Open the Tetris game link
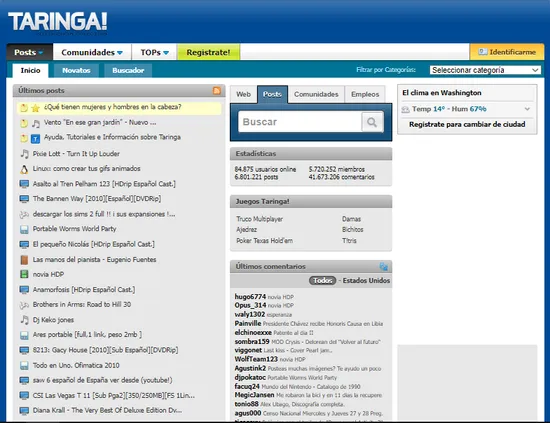 click(x=349, y=241)
